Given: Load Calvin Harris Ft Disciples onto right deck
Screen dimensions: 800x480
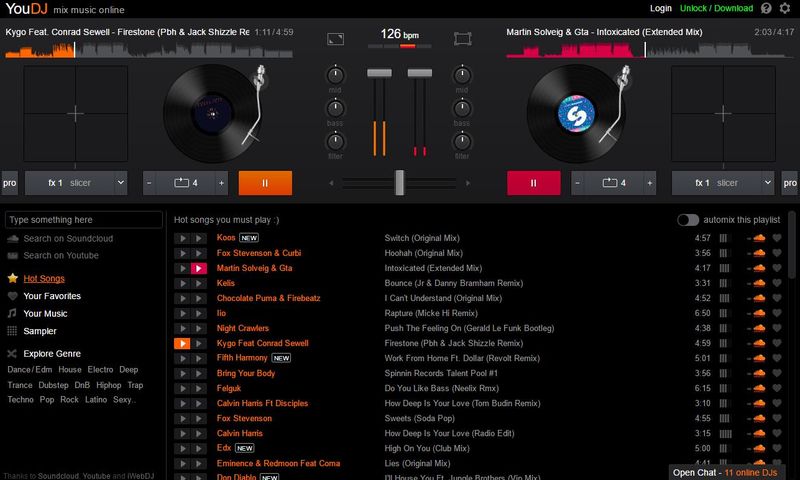Looking at the screenshot, I should click(199, 403).
